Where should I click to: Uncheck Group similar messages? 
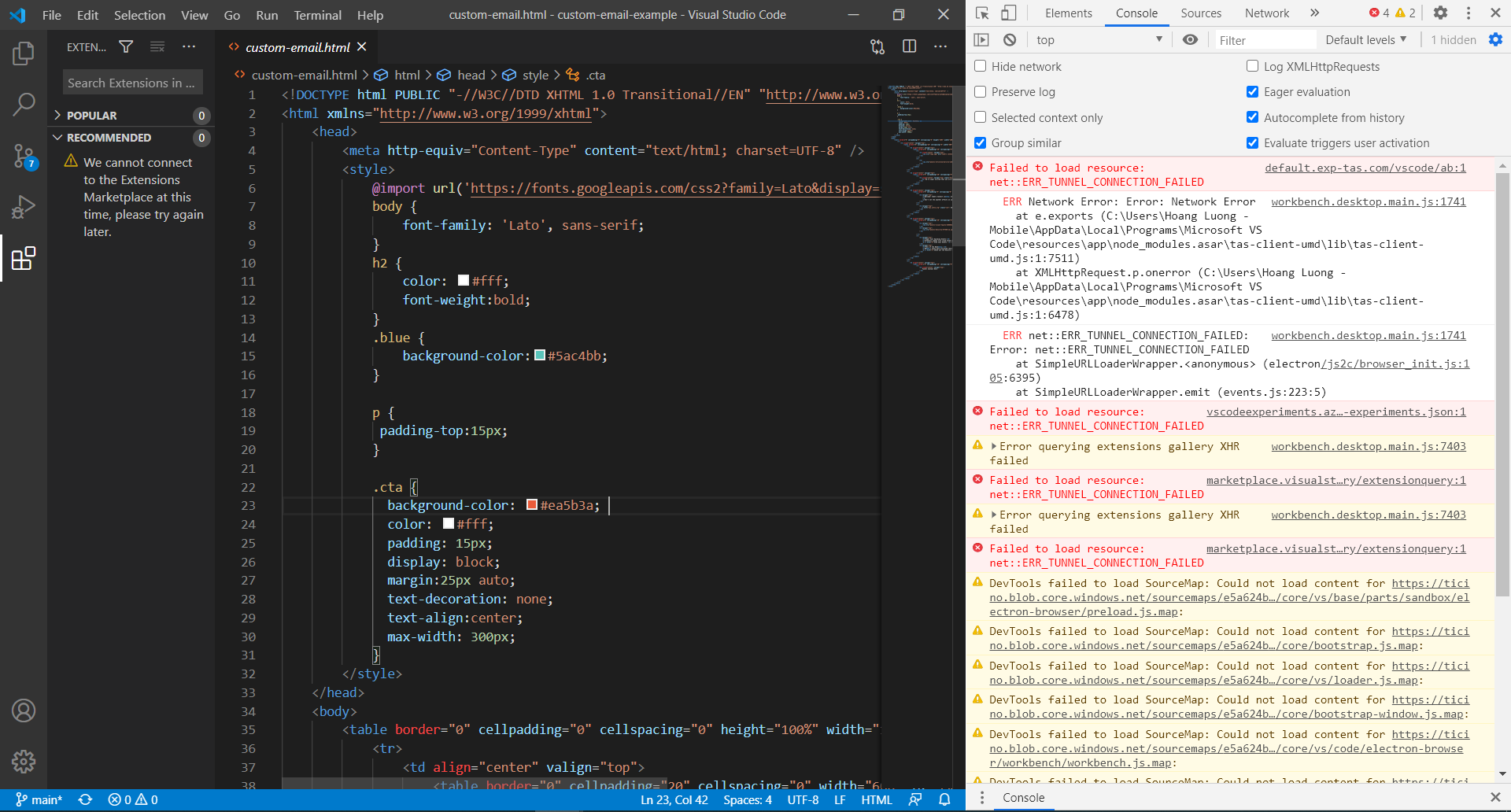pos(980,142)
